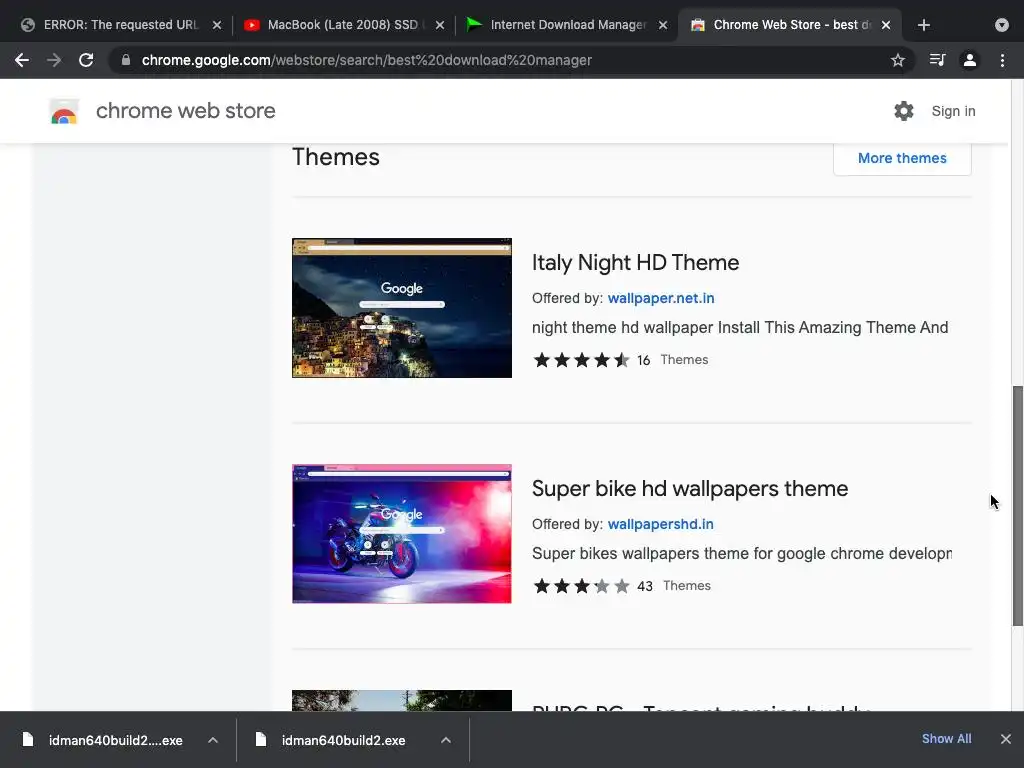Click the Italy Night 'night theme hd wallpaper' description

tap(740, 327)
